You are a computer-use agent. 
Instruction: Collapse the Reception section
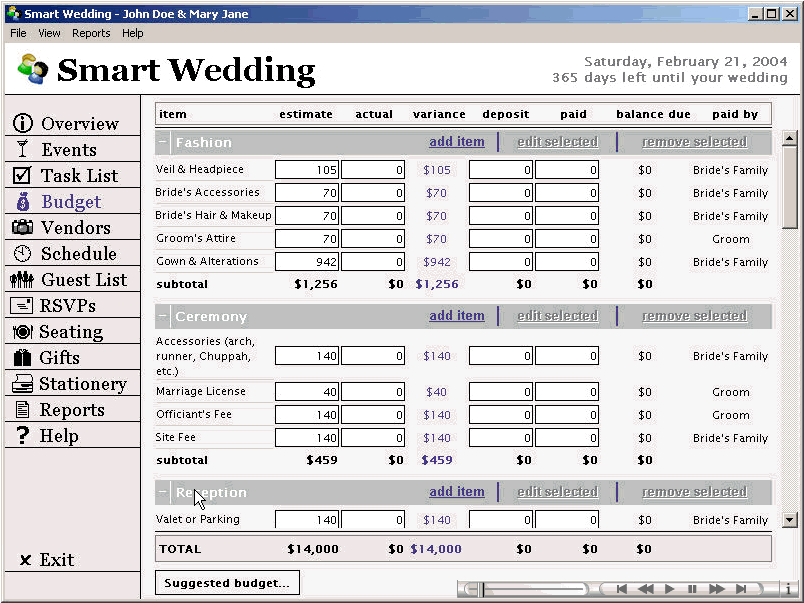click(163, 492)
